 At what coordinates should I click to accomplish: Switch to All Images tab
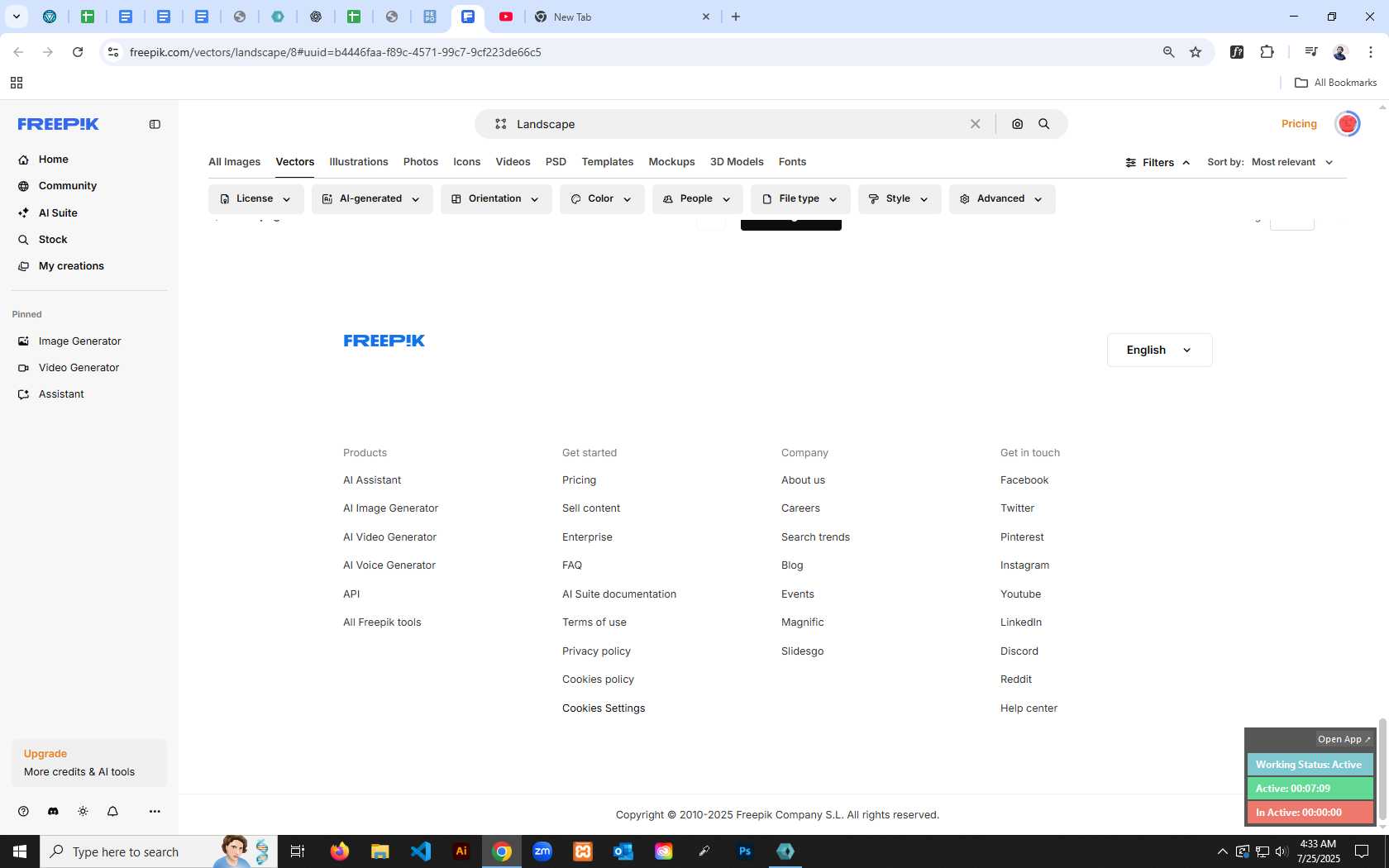point(234,162)
